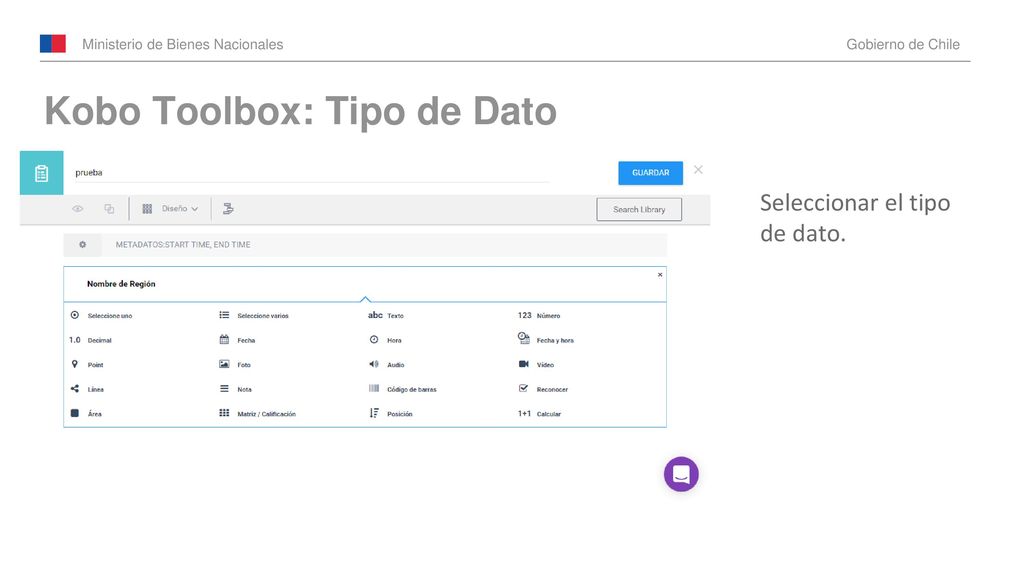Click the 'Matriz / Calificación' label
The image size is (1024, 576).
[x=266, y=414]
